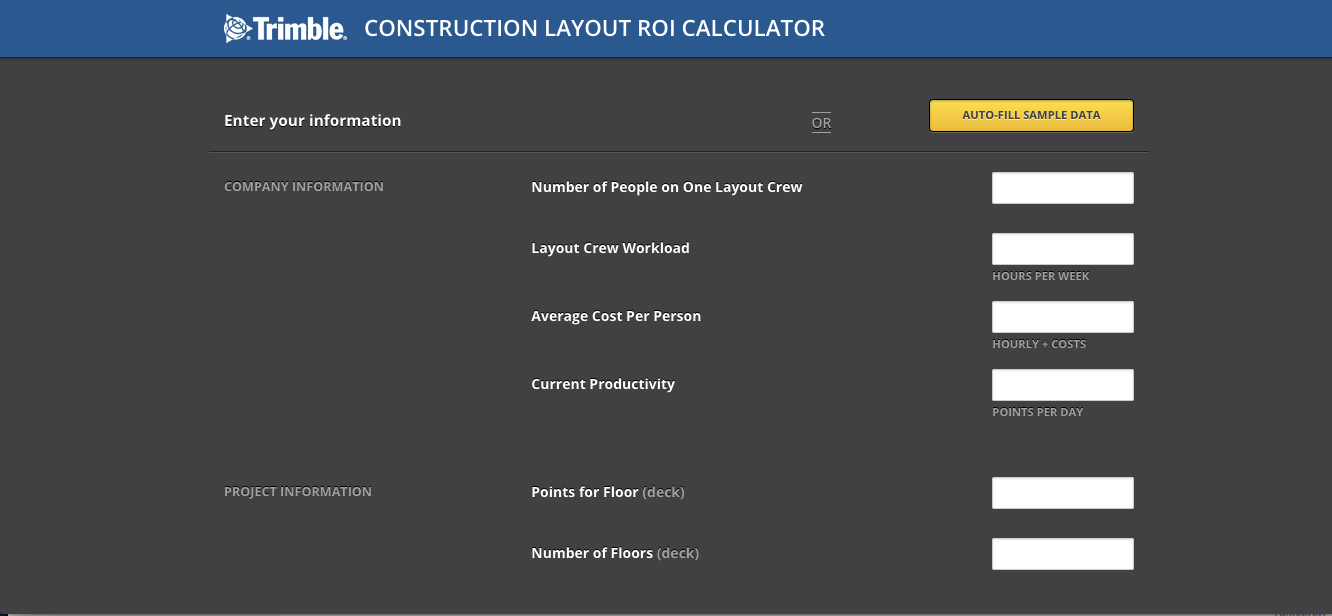Activate the Current Productivity points per day field
1332x616 pixels.
tap(1062, 385)
